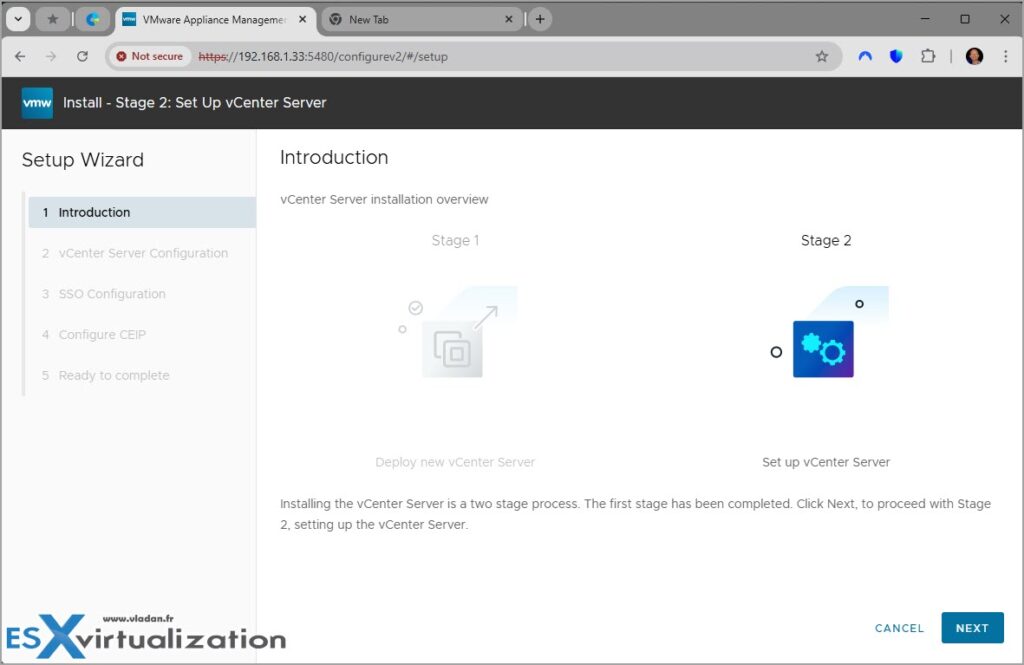Click NEXT to proceed with Stage 2
This screenshot has height=665, width=1024.
971,628
